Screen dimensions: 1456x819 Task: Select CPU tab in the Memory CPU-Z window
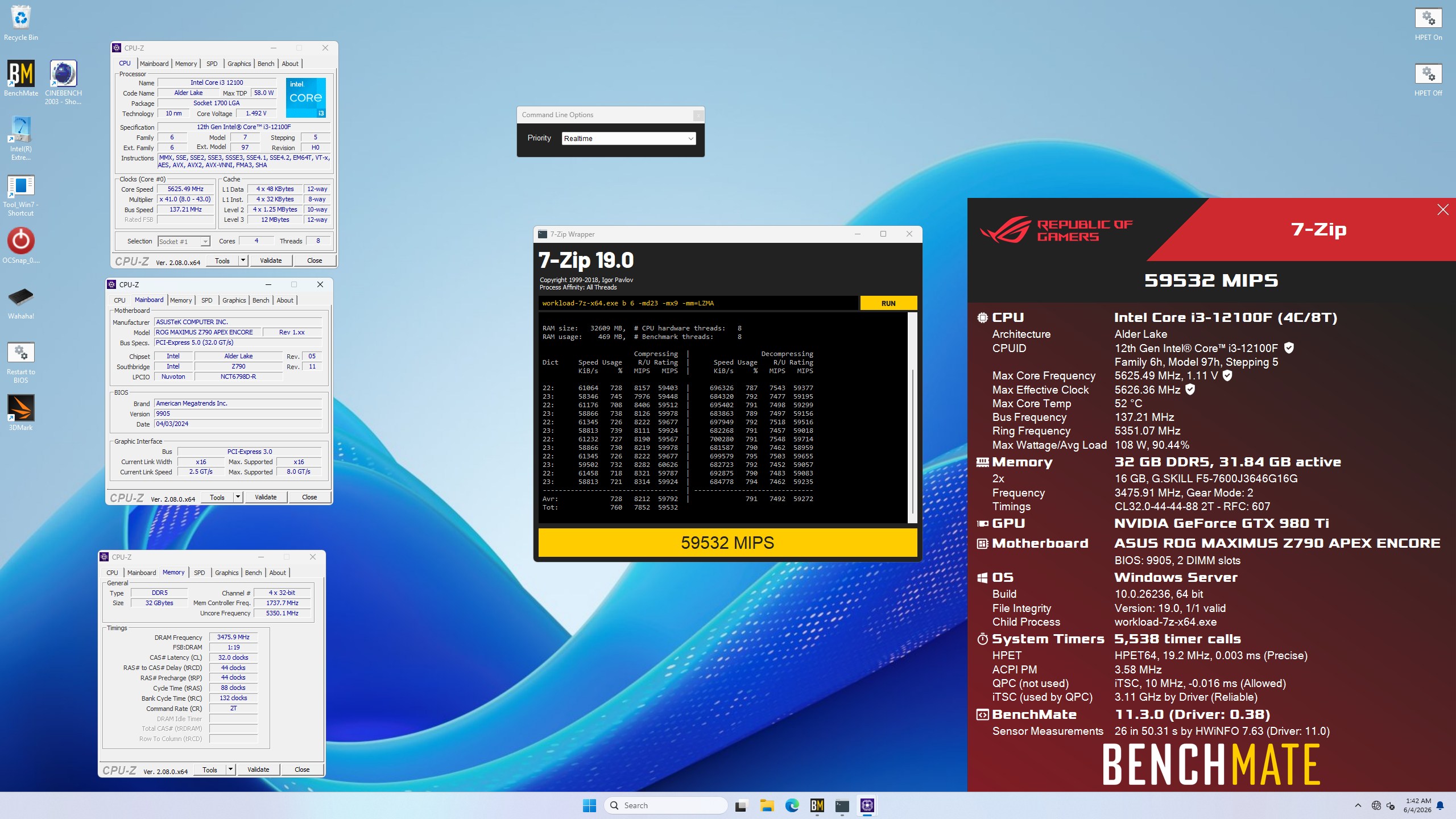(113, 573)
